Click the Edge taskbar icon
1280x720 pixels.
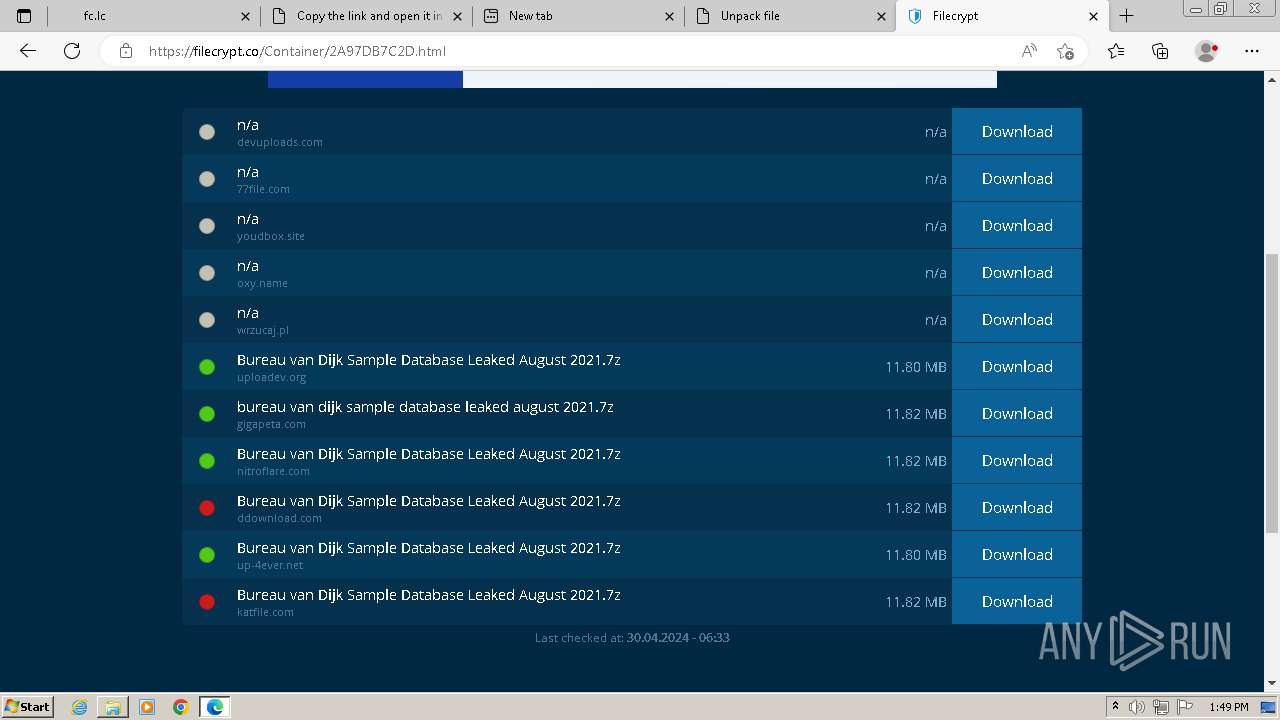tap(215, 707)
